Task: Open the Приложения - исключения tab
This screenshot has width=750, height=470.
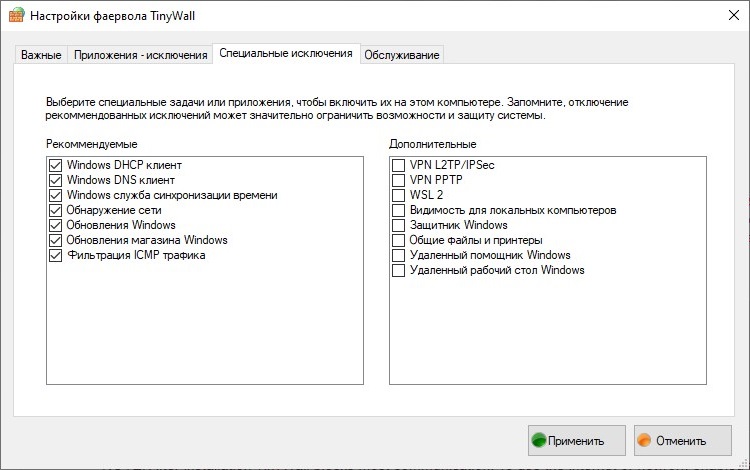Action: point(140,55)
